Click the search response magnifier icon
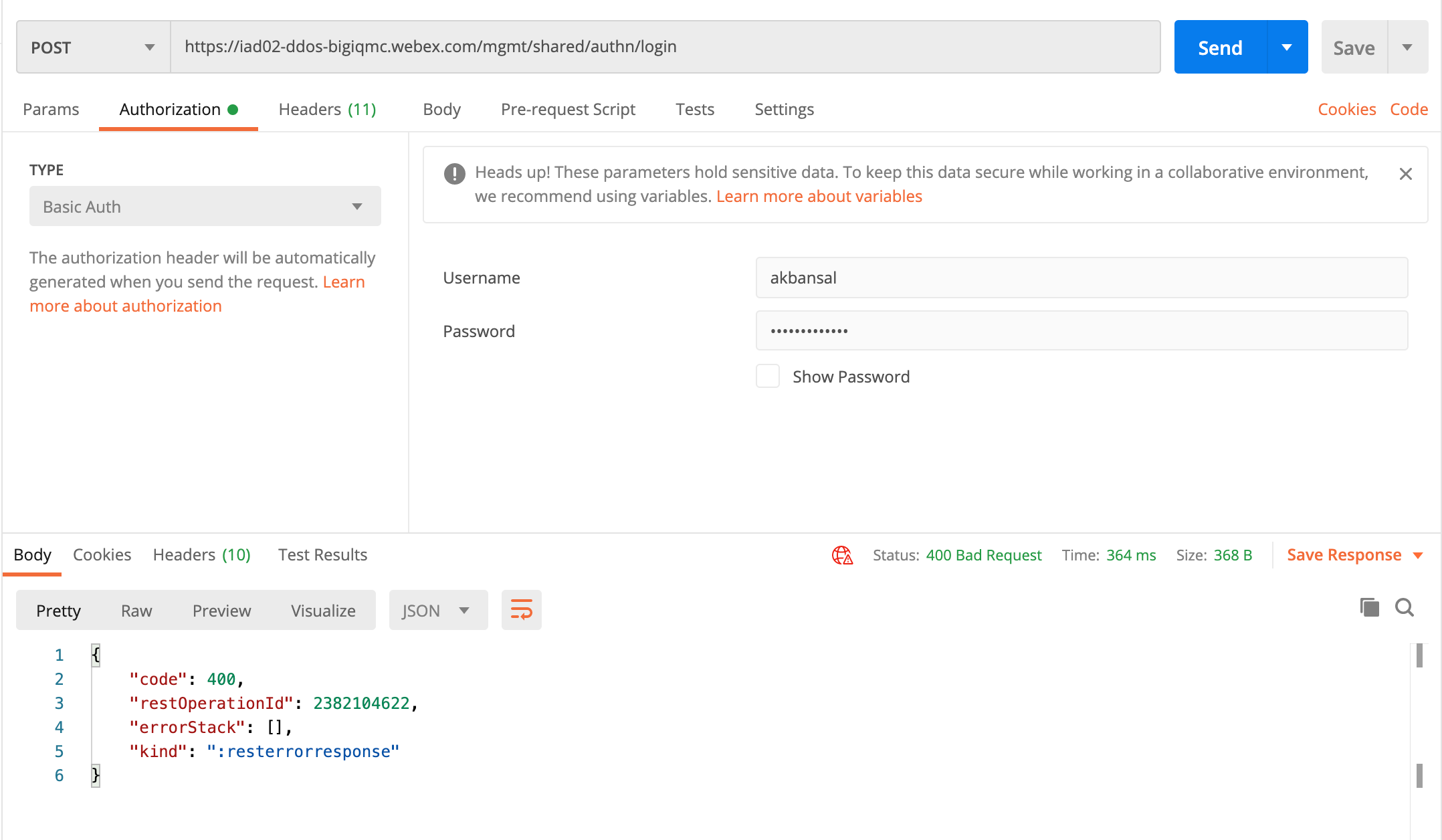This screenshot has width=1442, height=840. click(1404, 607)
